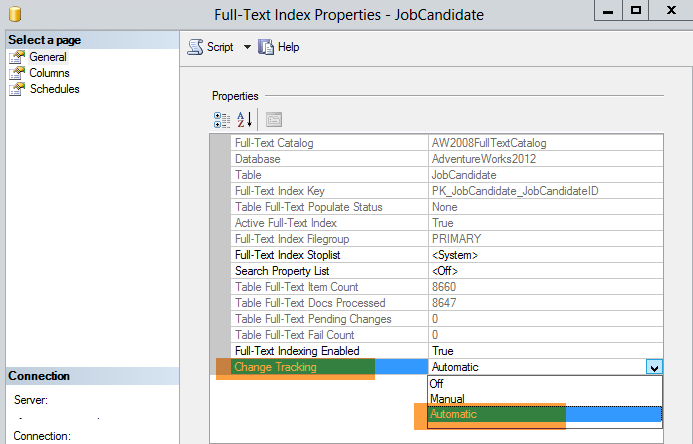Click the database icon in title bar
693x444 pixels.
pyautogui.click(x=15, y=14)
